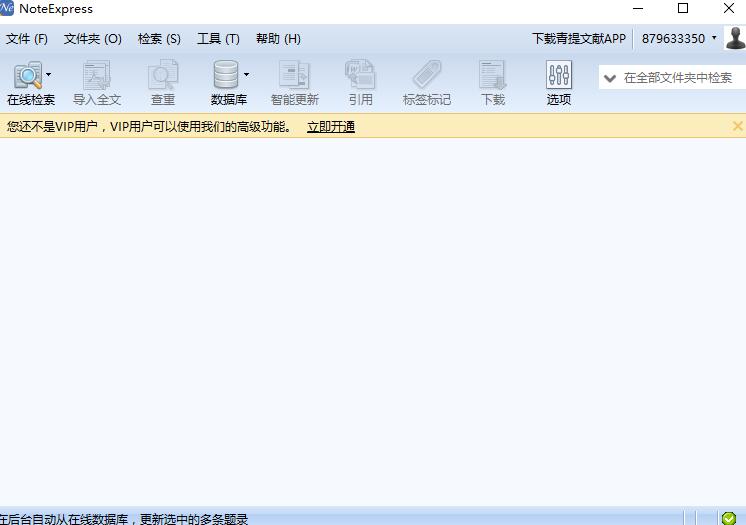746x525 pixels.
Task: Maximize the NoteExpress window
Action: coord(683,8)
